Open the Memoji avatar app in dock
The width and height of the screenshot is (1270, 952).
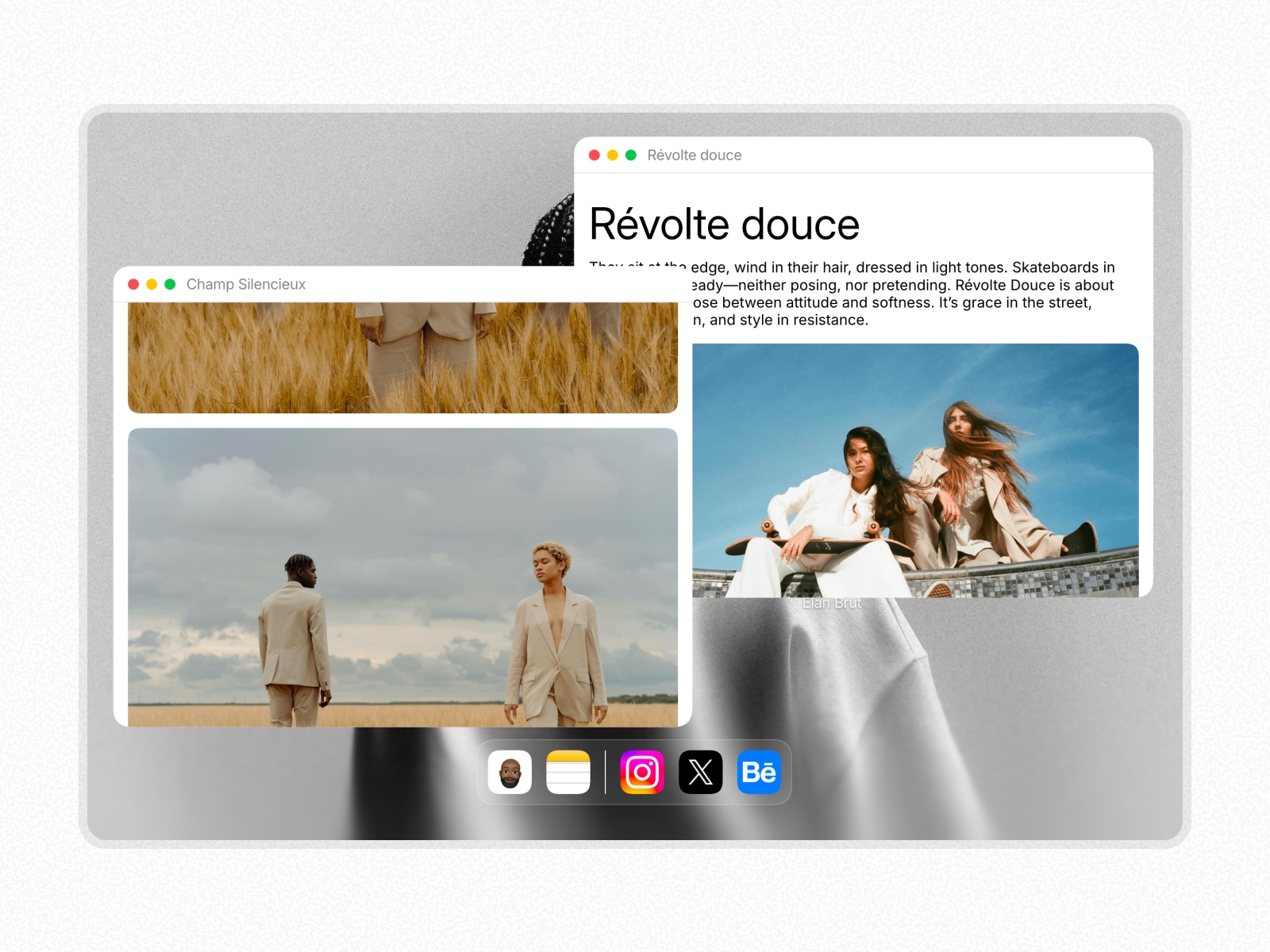point(510,772)
